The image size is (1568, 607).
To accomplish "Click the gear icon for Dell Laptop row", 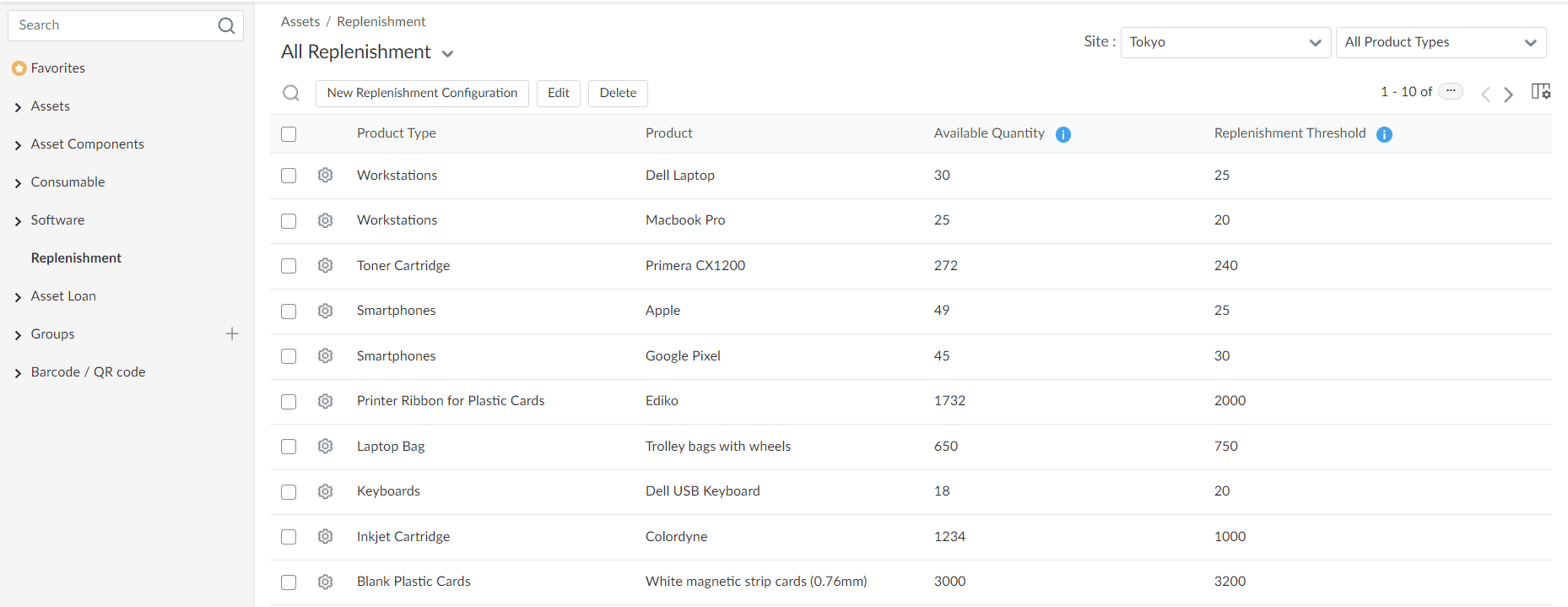I will click(325, 176).
